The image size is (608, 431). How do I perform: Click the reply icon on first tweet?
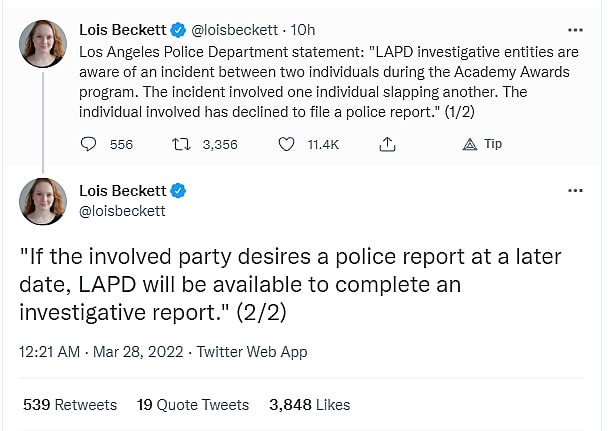click(x=88, y=145)
